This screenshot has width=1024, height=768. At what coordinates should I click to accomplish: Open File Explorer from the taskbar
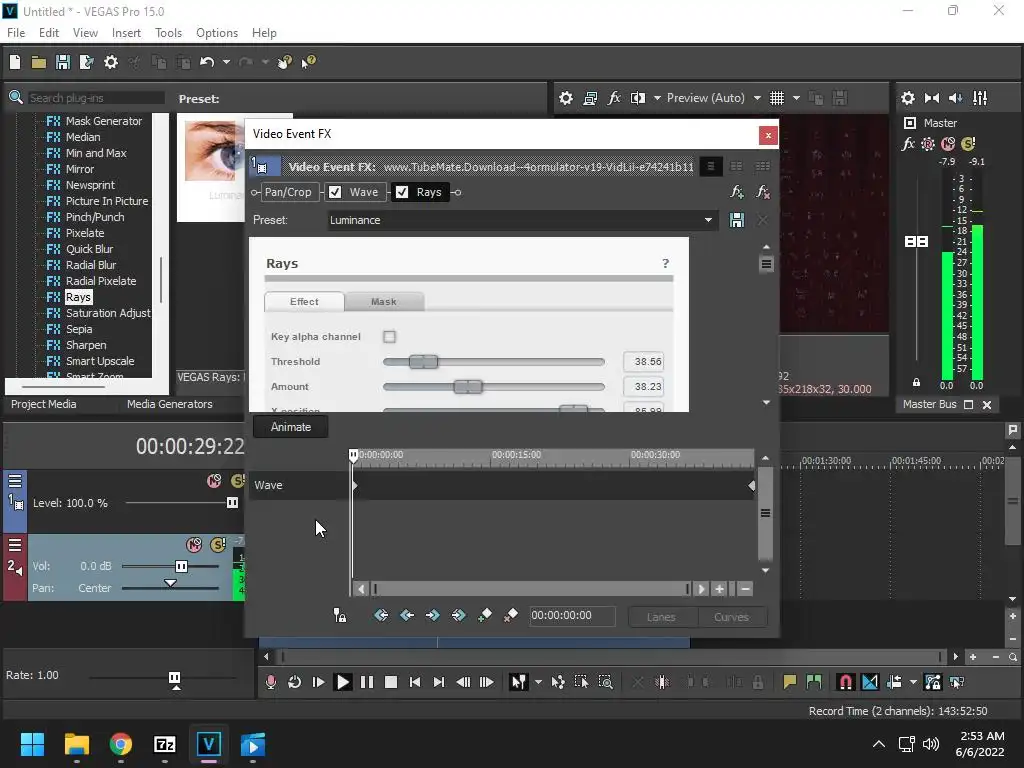click(x=77, y=744)
